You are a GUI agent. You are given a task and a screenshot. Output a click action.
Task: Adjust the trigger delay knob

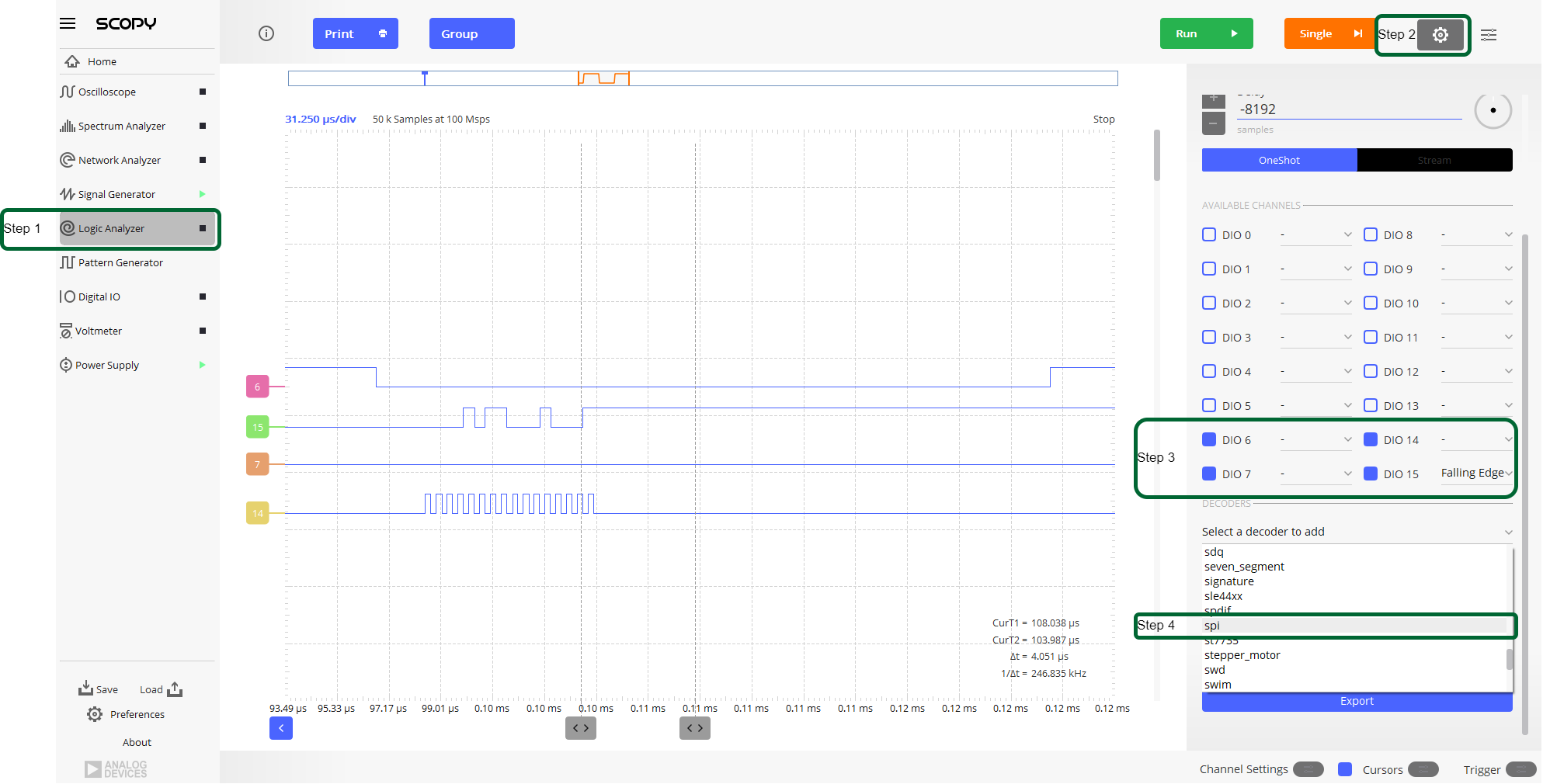pos(1493,110)
